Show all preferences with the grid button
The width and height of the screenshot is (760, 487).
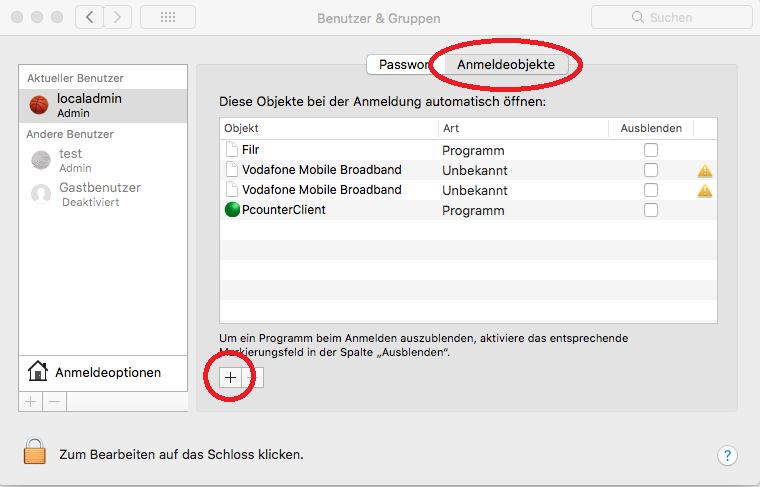pos(168,17)
